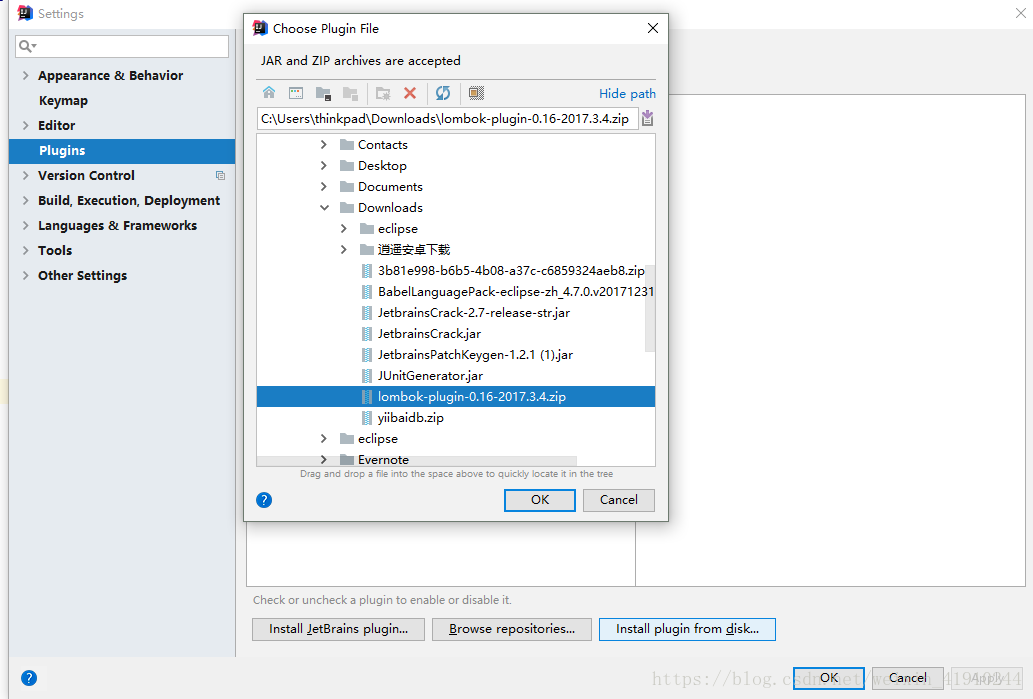
Task: Click the Module directory toolbar icon
Action: point(350,93)
